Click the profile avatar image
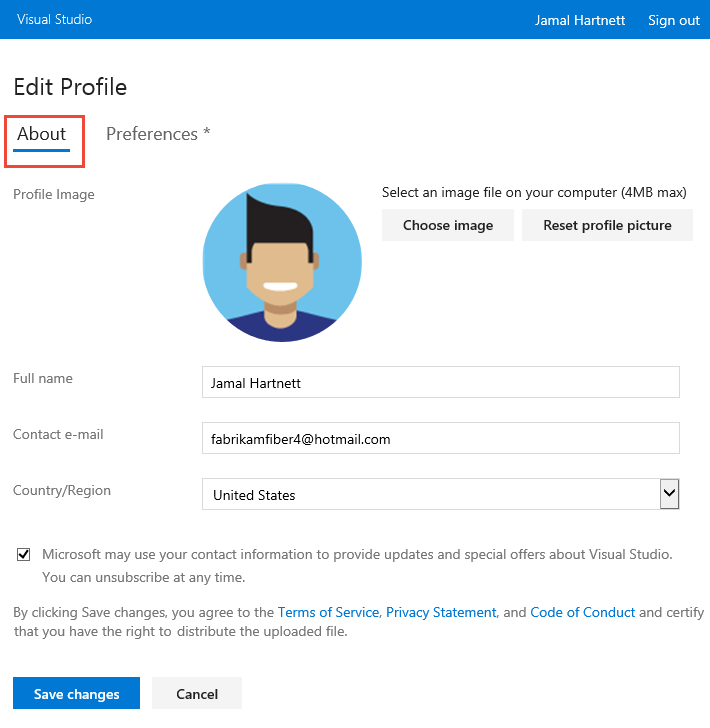 [282, 263]
